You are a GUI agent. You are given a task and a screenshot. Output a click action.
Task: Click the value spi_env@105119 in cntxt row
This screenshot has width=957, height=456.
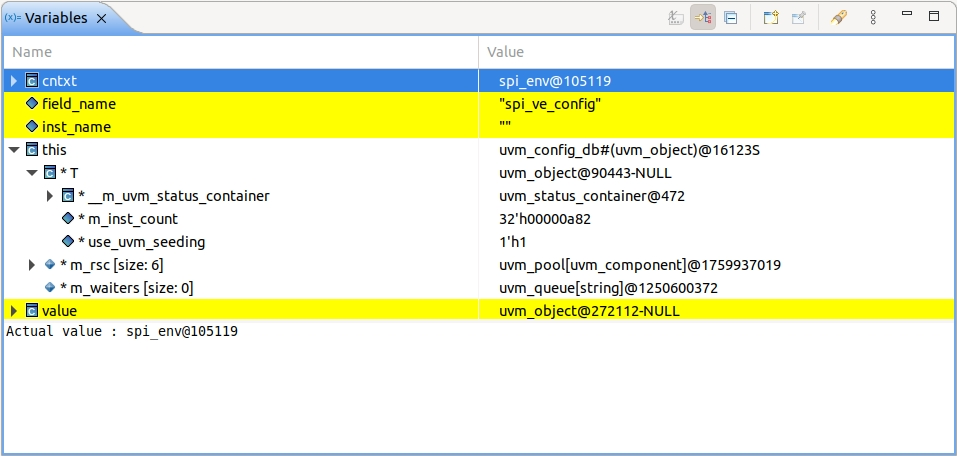555,81
